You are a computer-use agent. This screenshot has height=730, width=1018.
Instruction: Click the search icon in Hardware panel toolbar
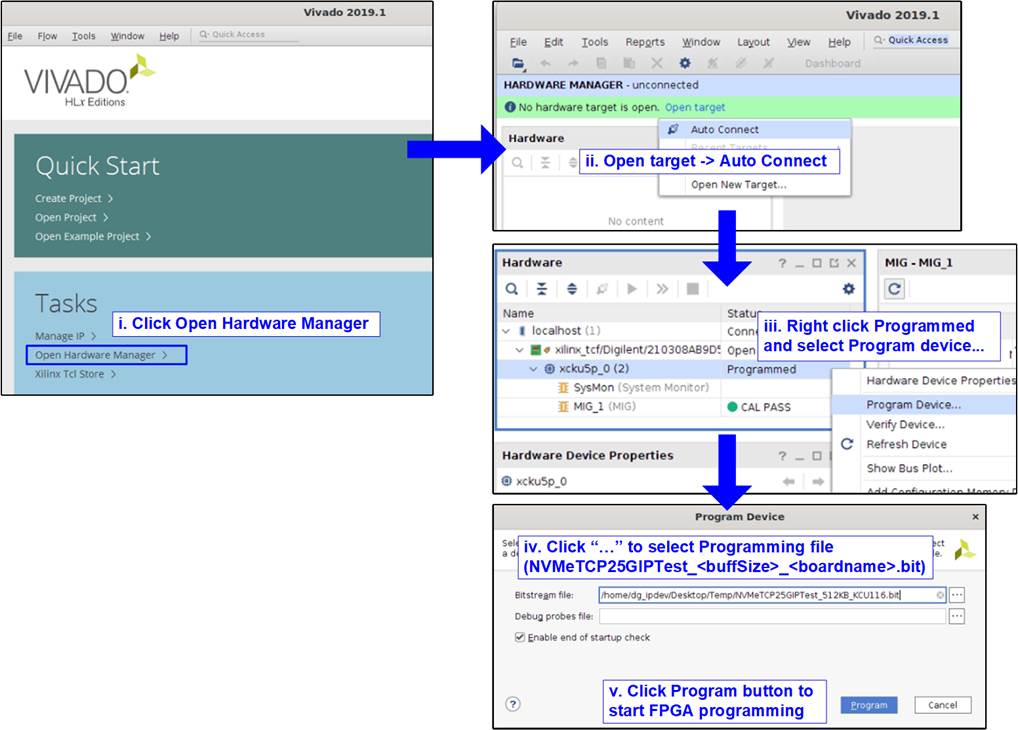pos(512,289)
